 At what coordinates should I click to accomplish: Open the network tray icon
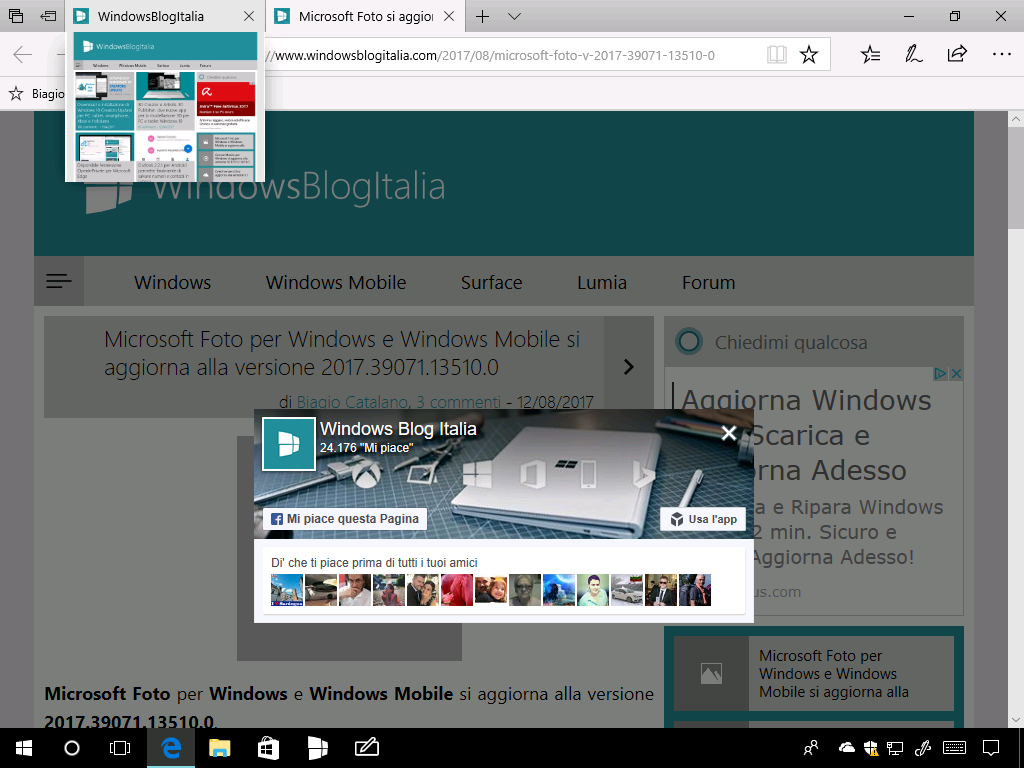(895, 748)
